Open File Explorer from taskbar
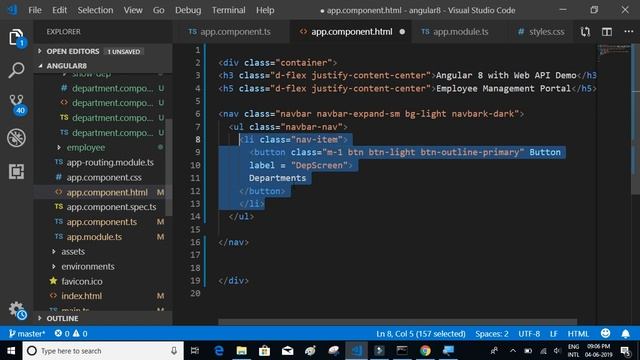640x360 pixels. pyautogui.click(x=242, y=351)
